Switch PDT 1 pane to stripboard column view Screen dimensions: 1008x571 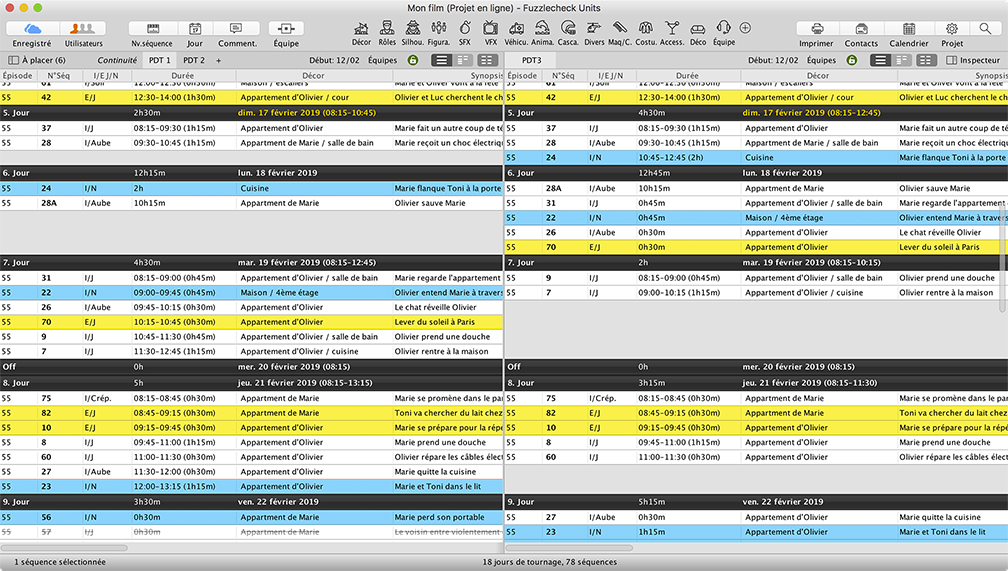coord(464,60)
